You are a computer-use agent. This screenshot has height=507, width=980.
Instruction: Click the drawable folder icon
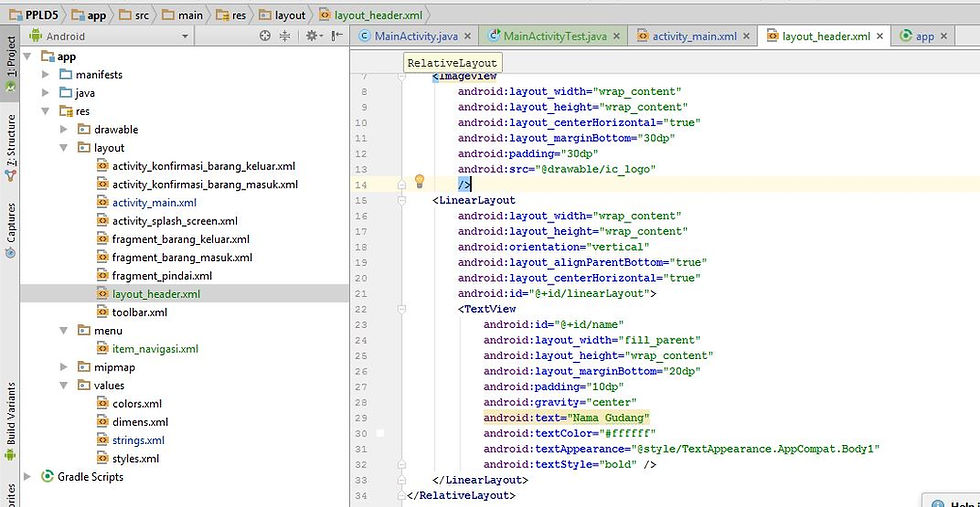(84, 129)
